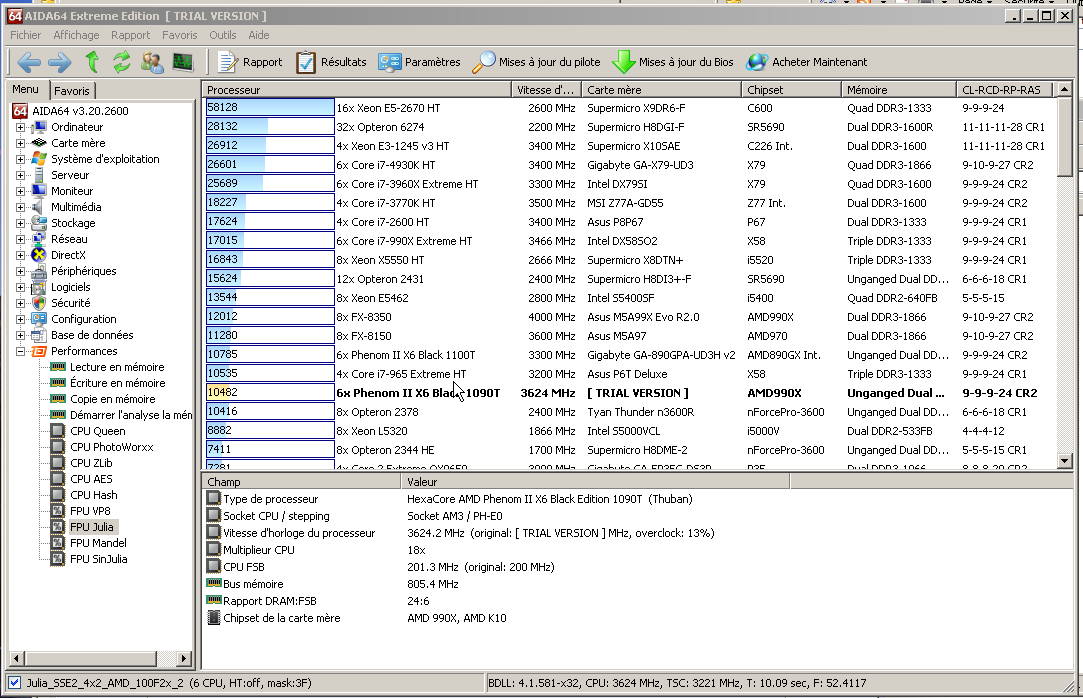
Task: Click the users icon in toolbar
Action: [x=152, y=62]
